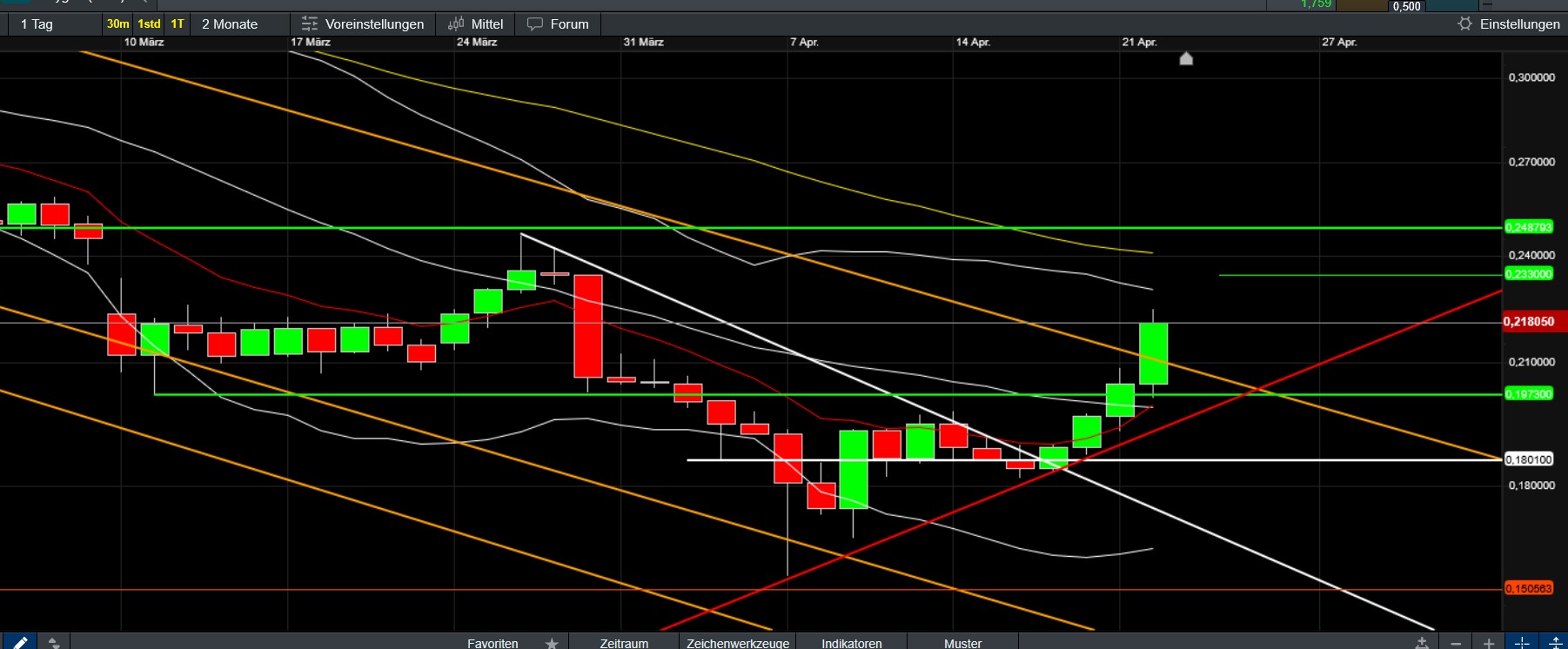The width and height of the screenshot is (1568, 649).
Task: Click the 24 März date label
Action: 477,42
